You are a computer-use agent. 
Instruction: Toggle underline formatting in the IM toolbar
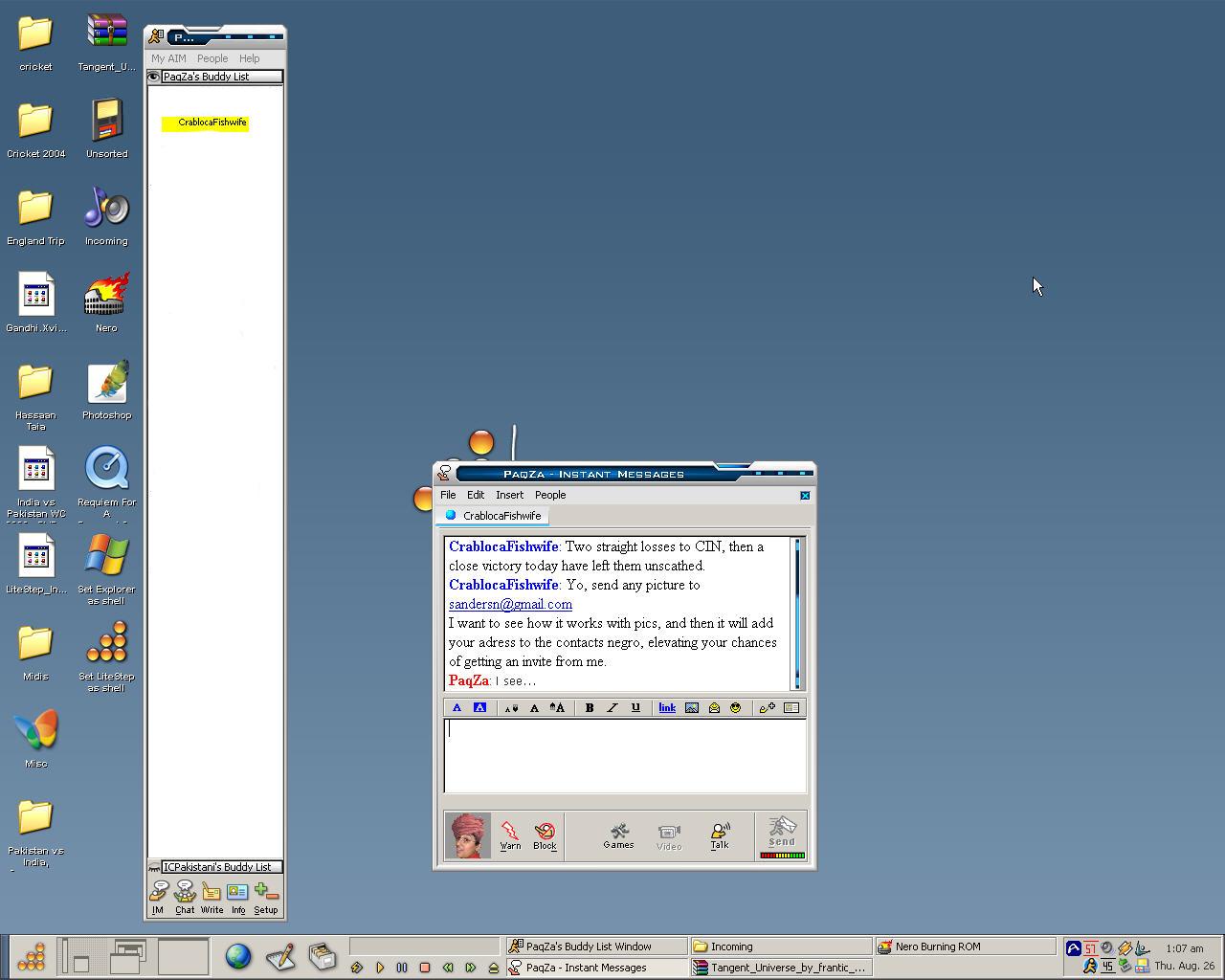click(635, 708)
